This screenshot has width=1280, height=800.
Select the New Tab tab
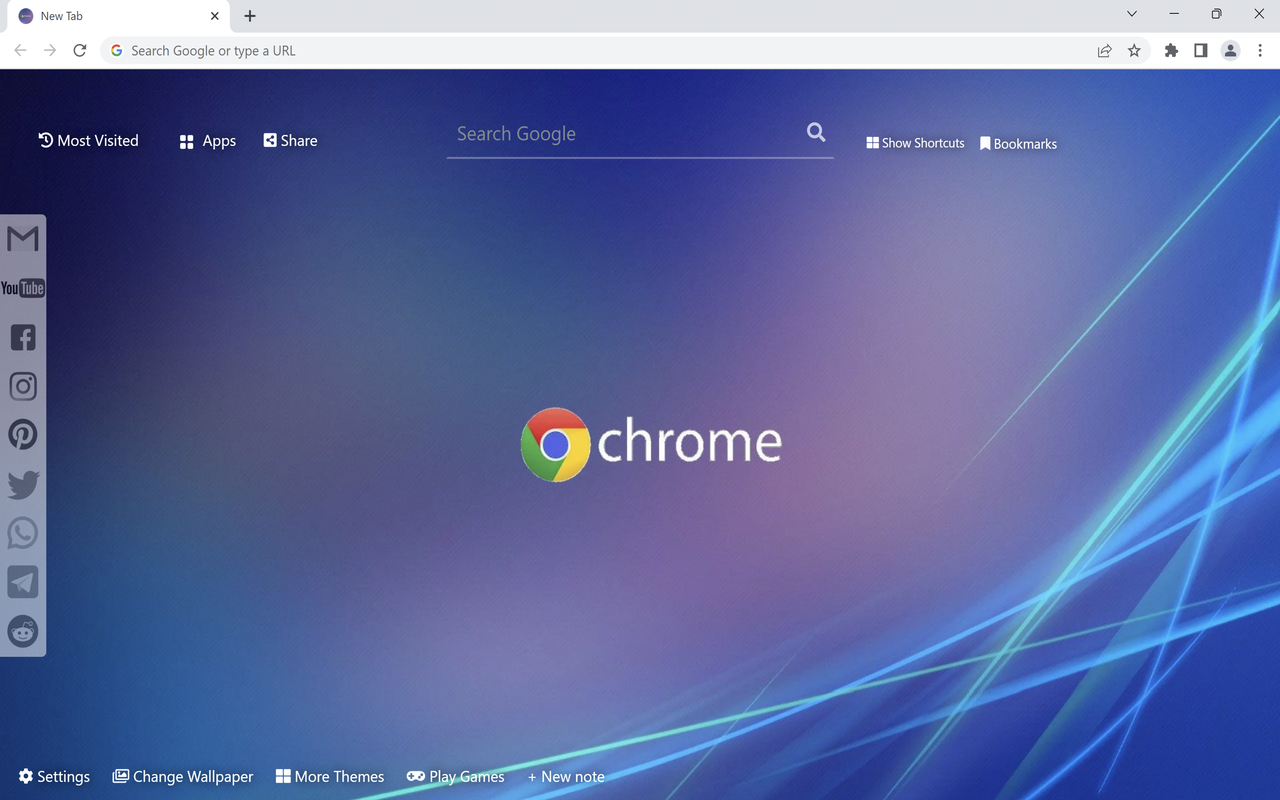pos(118,17)
